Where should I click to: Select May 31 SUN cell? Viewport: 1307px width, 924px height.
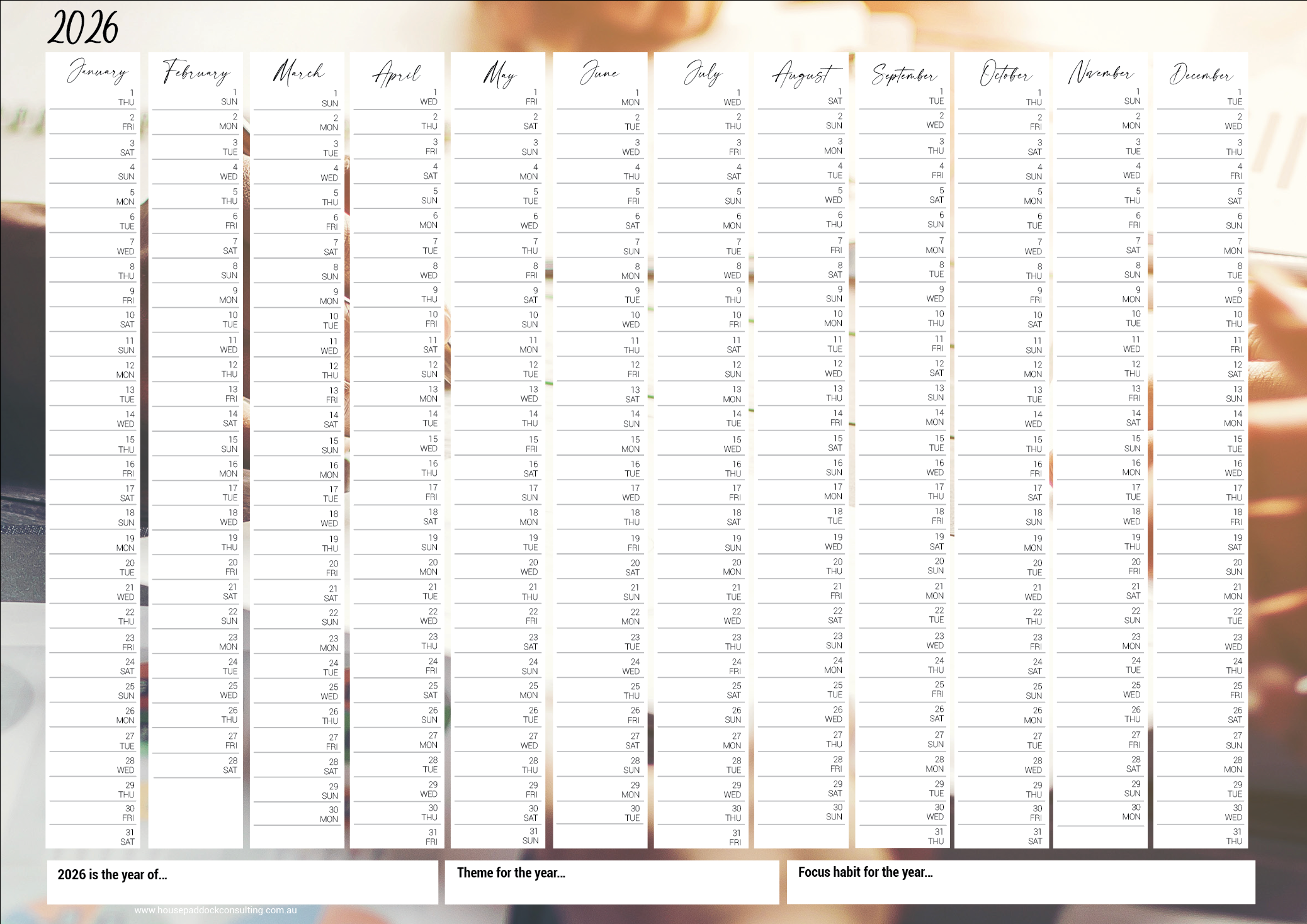(498, 836)
